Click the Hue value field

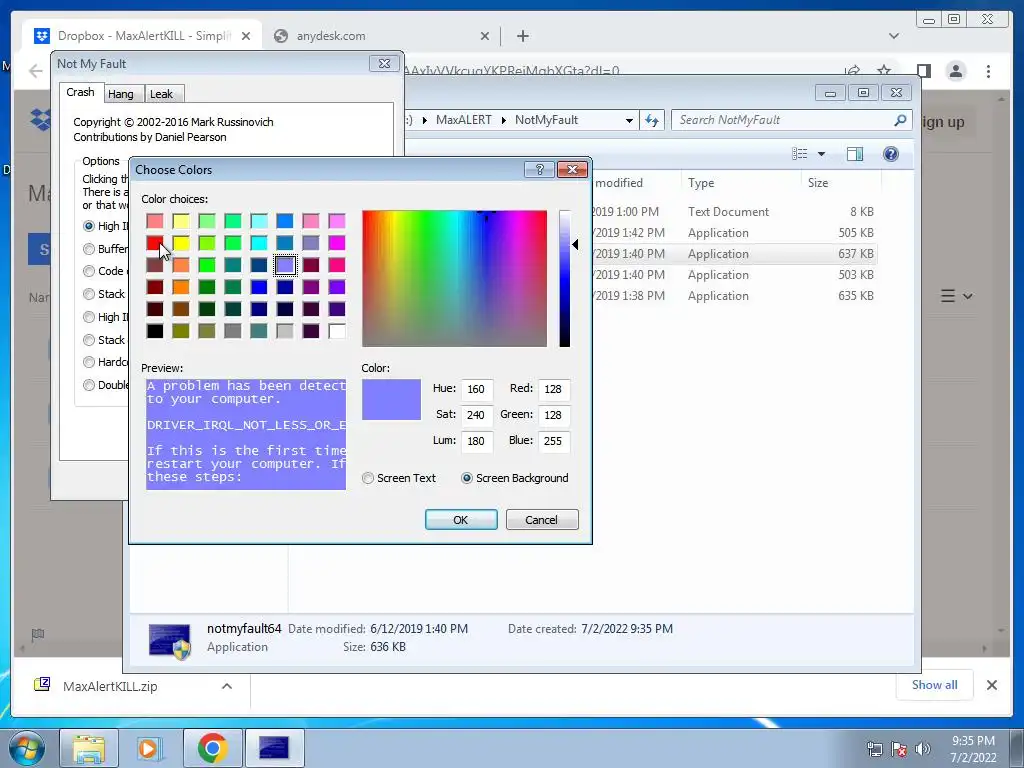(477, 389)
